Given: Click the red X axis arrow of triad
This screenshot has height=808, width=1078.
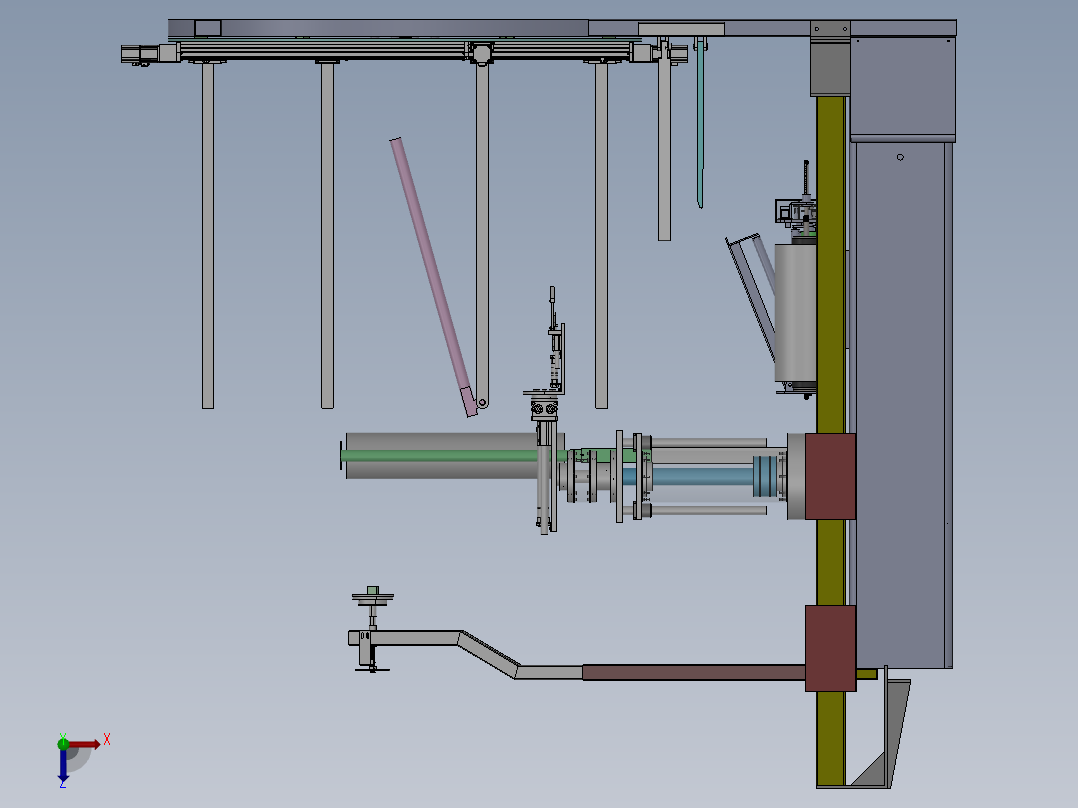Looking at the screenshot, I should coord(84,744).
